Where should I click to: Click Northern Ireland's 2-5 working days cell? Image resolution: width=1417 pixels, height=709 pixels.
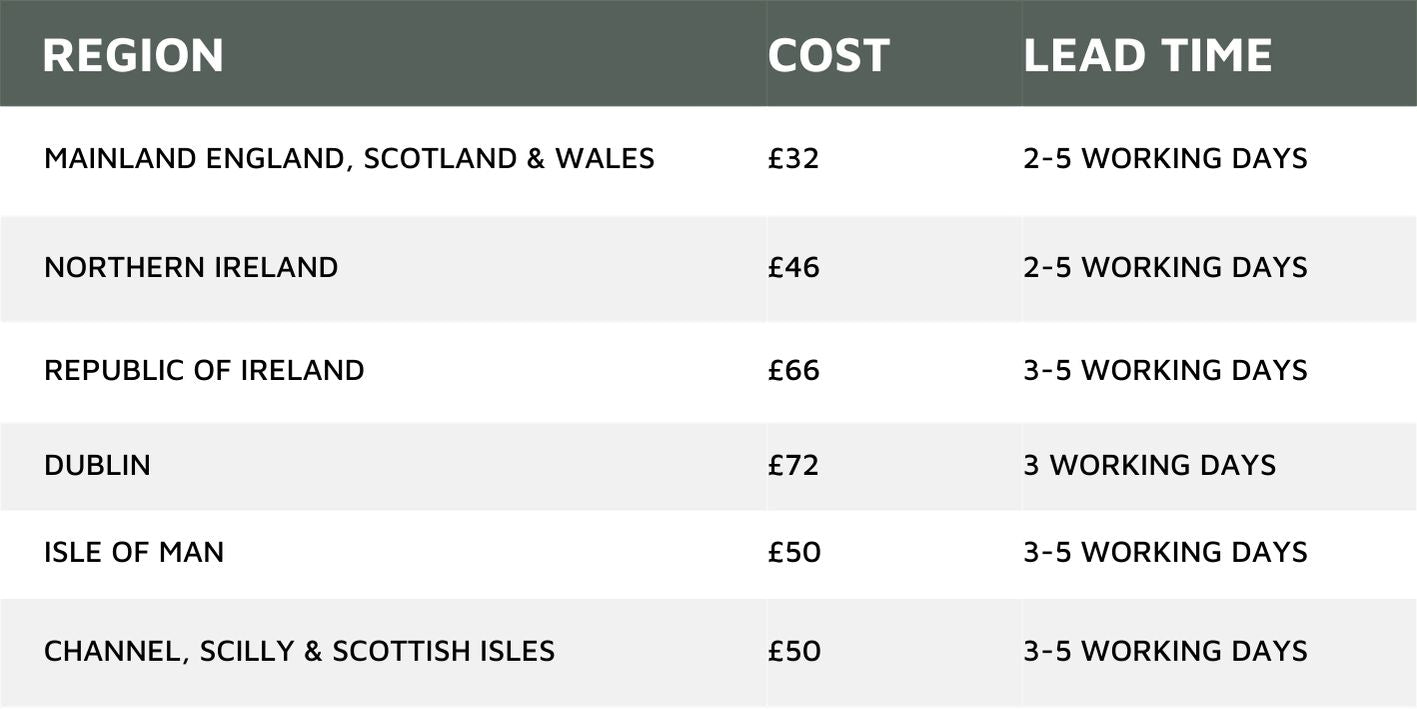(1165, 268)
